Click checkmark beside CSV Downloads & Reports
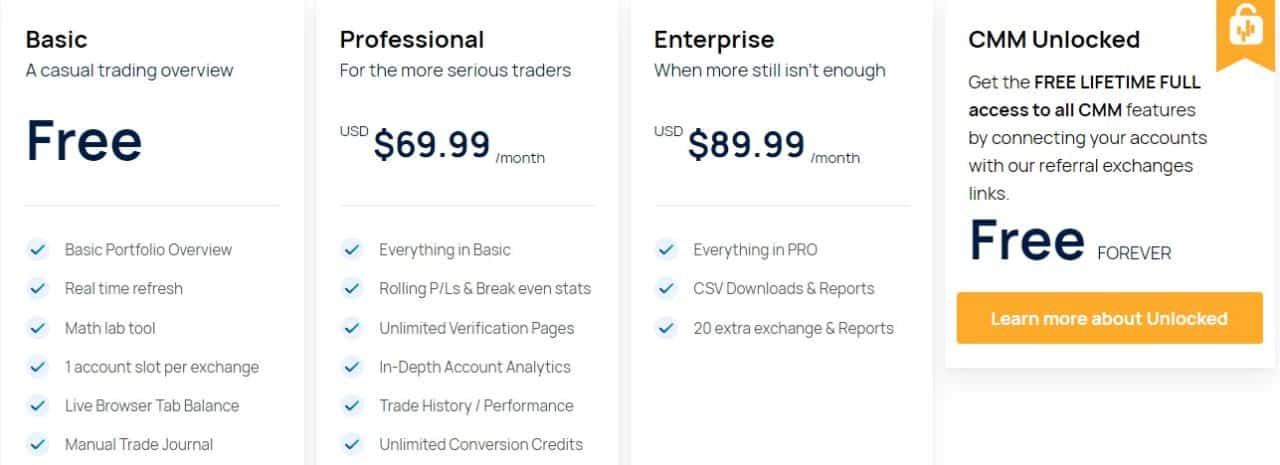This screenshot has height=465, width=1280. (x=666, y=288)
